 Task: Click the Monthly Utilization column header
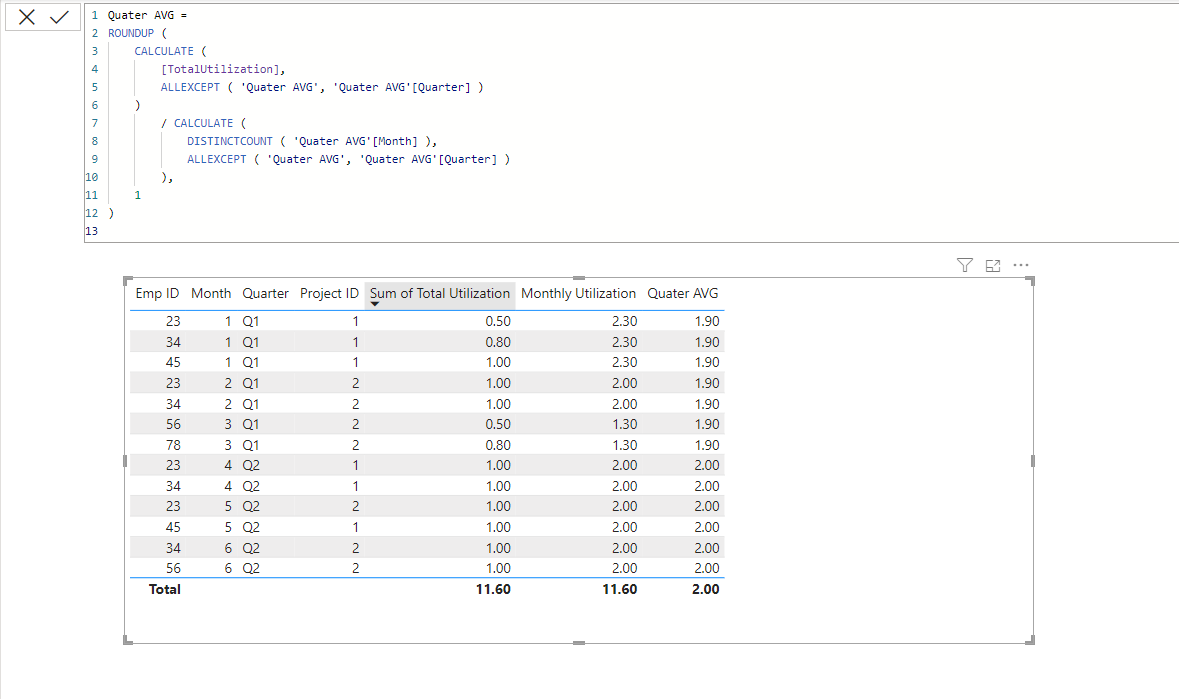578,294
